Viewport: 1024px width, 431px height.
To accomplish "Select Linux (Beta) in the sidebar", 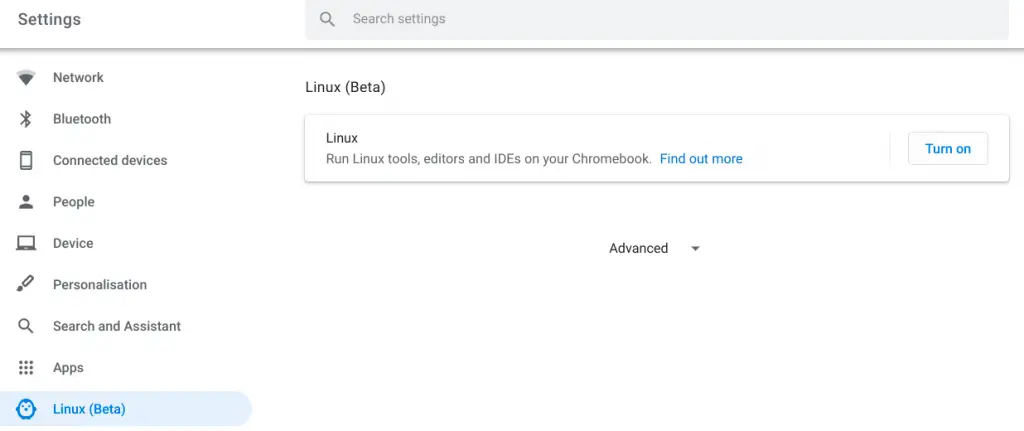I will pyautogui.click(x=89, y=409).
